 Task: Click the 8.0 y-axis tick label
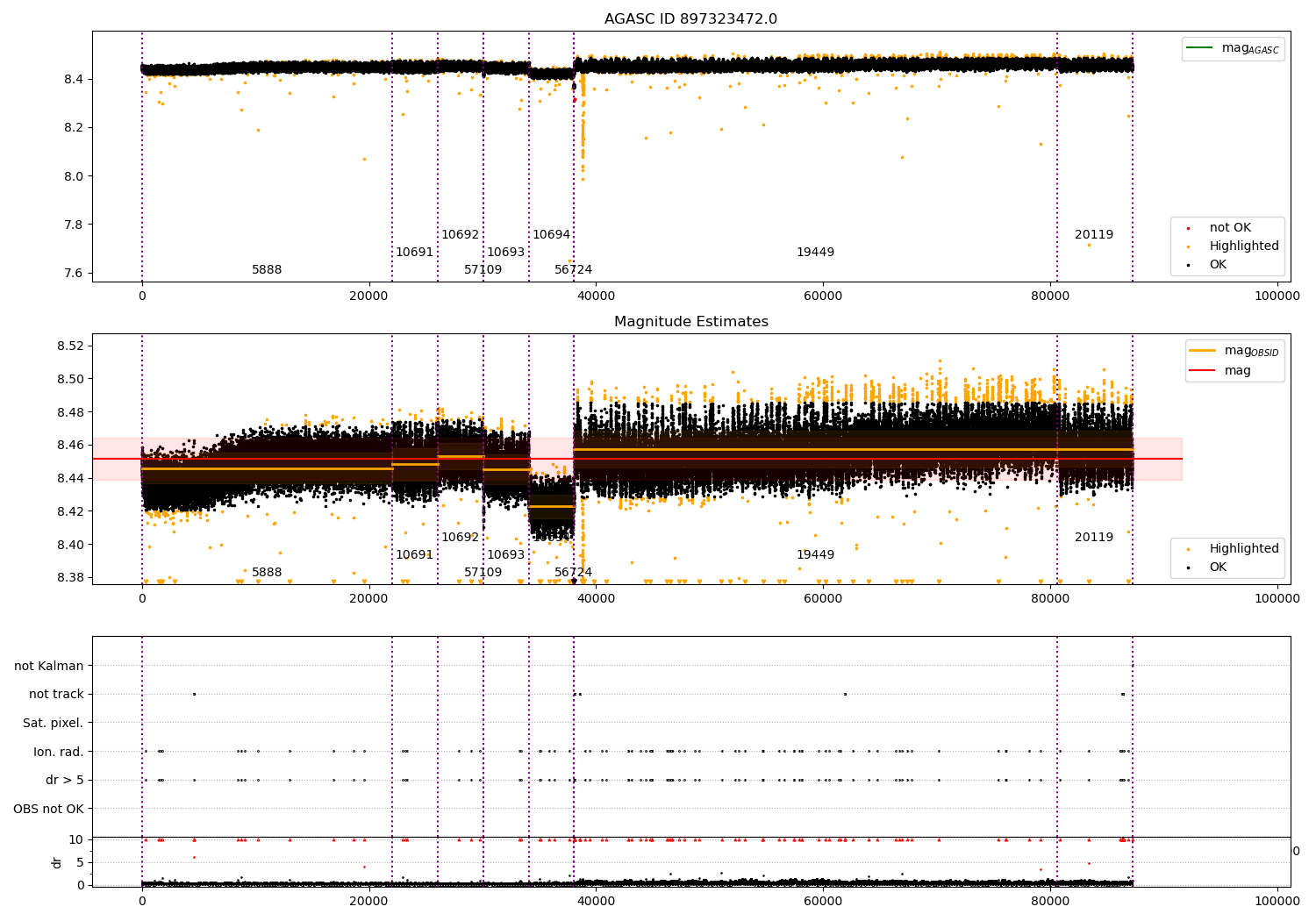point(74,176)
